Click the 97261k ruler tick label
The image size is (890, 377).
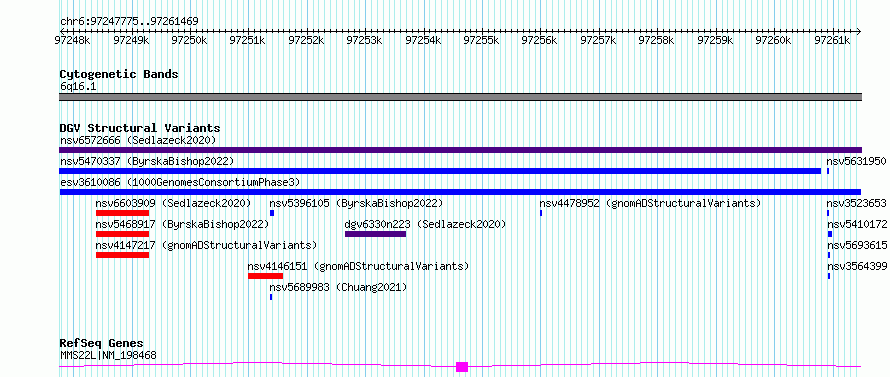tap(832, 40)
